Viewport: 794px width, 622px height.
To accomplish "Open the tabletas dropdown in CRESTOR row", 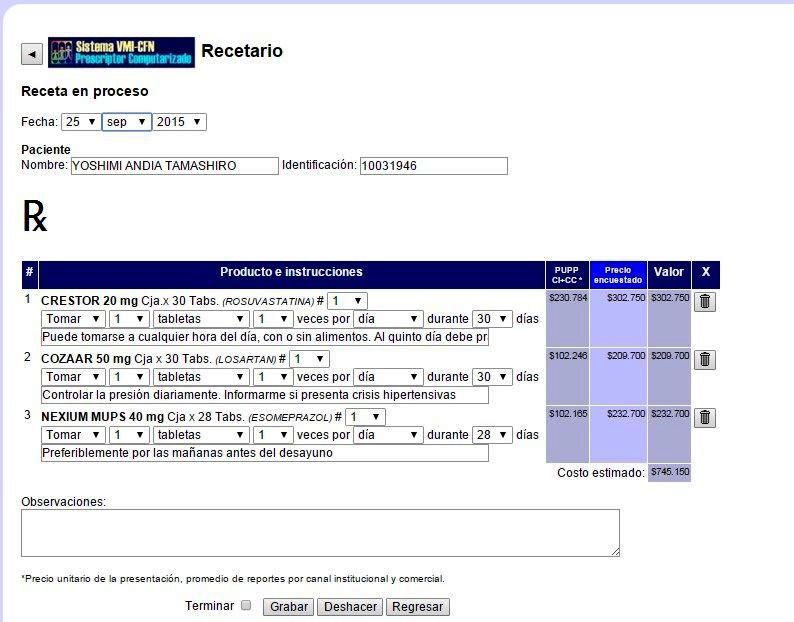I will (201, 319).
